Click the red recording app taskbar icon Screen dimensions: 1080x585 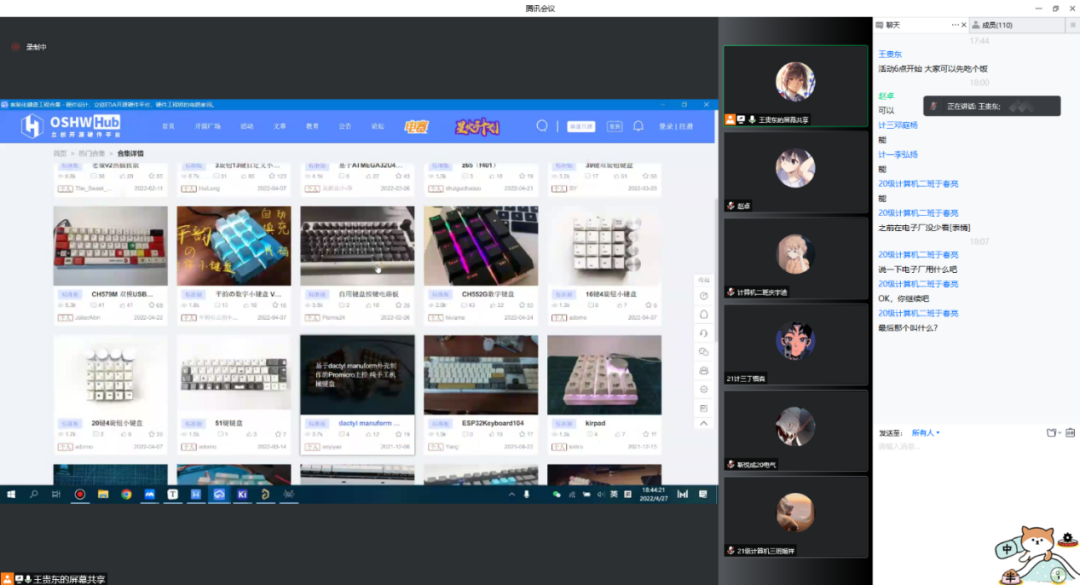(x=80, y=494)
